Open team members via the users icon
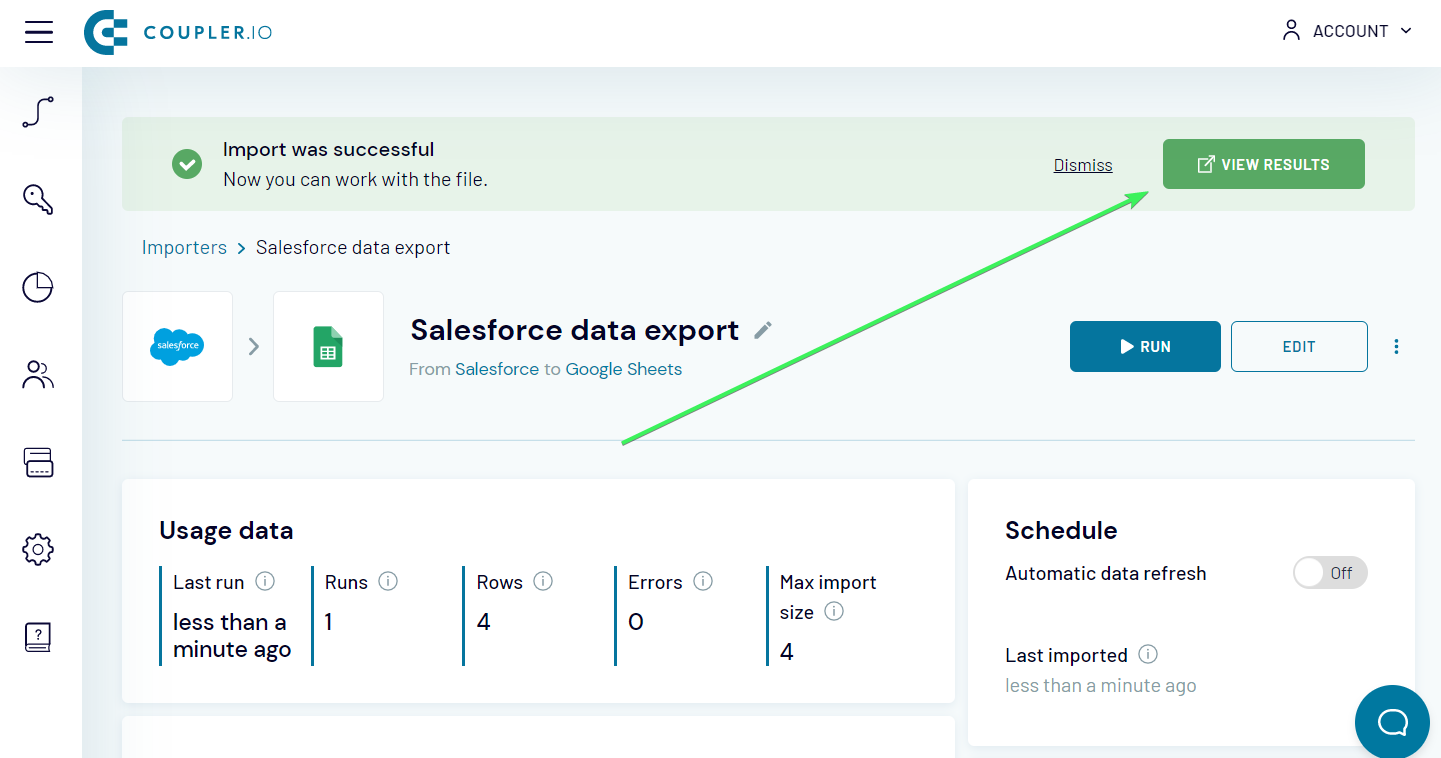 pyautogui.click(x=37, y=374)
